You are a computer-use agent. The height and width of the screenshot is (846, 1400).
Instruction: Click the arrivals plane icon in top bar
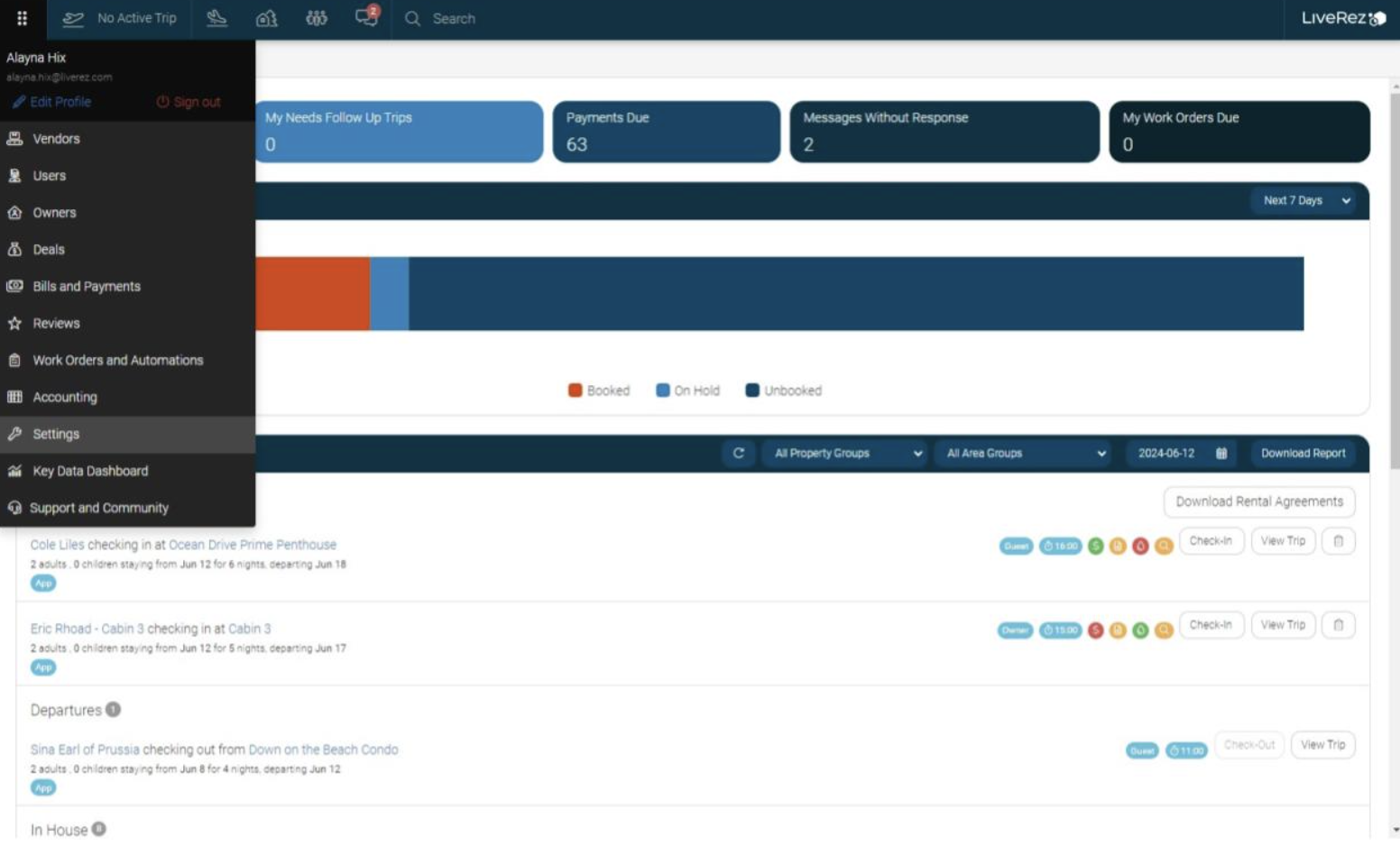[x=216, y=18]
